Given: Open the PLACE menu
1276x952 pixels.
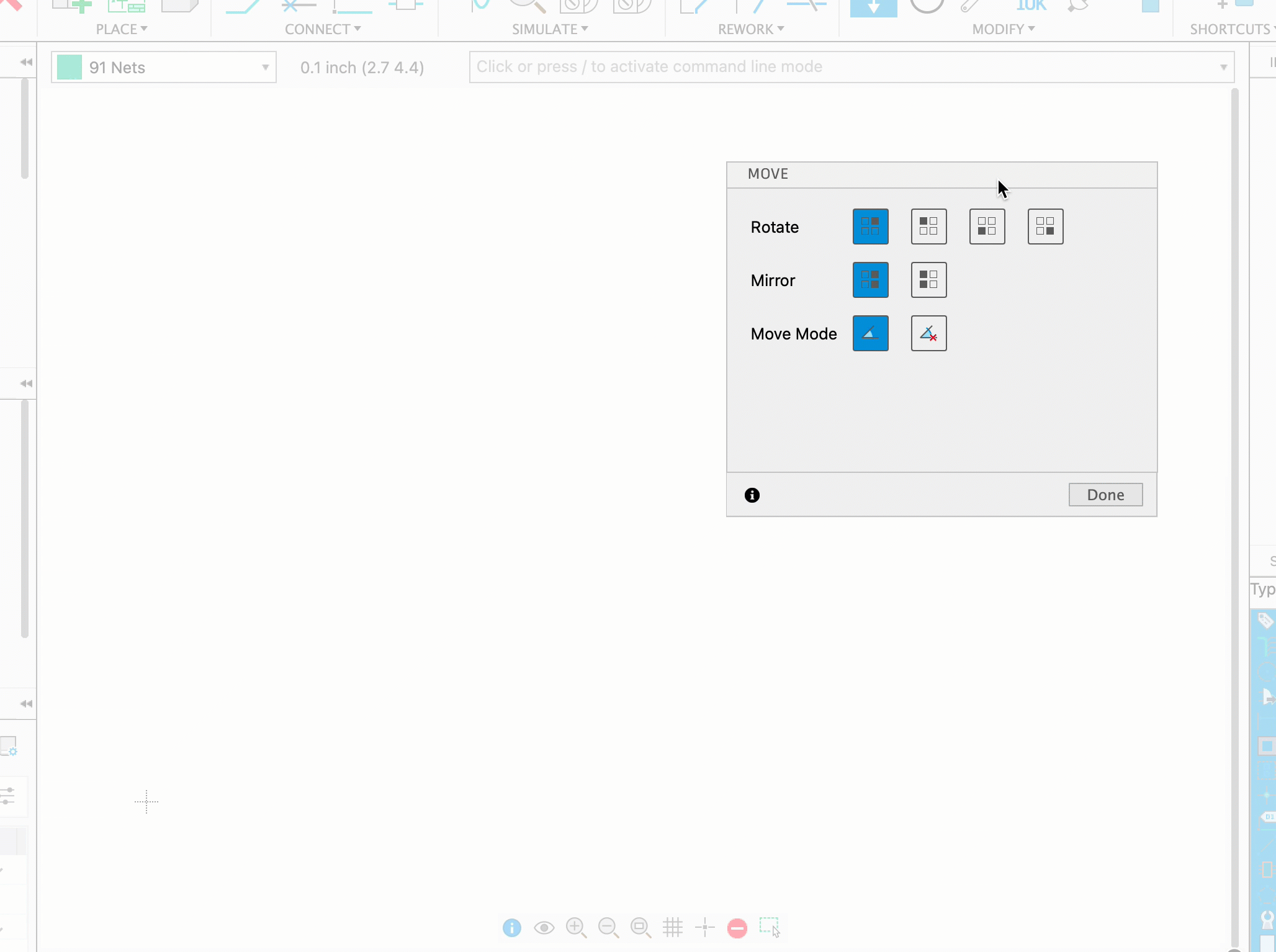Looking at the screenshot, I should click(121, 28).
